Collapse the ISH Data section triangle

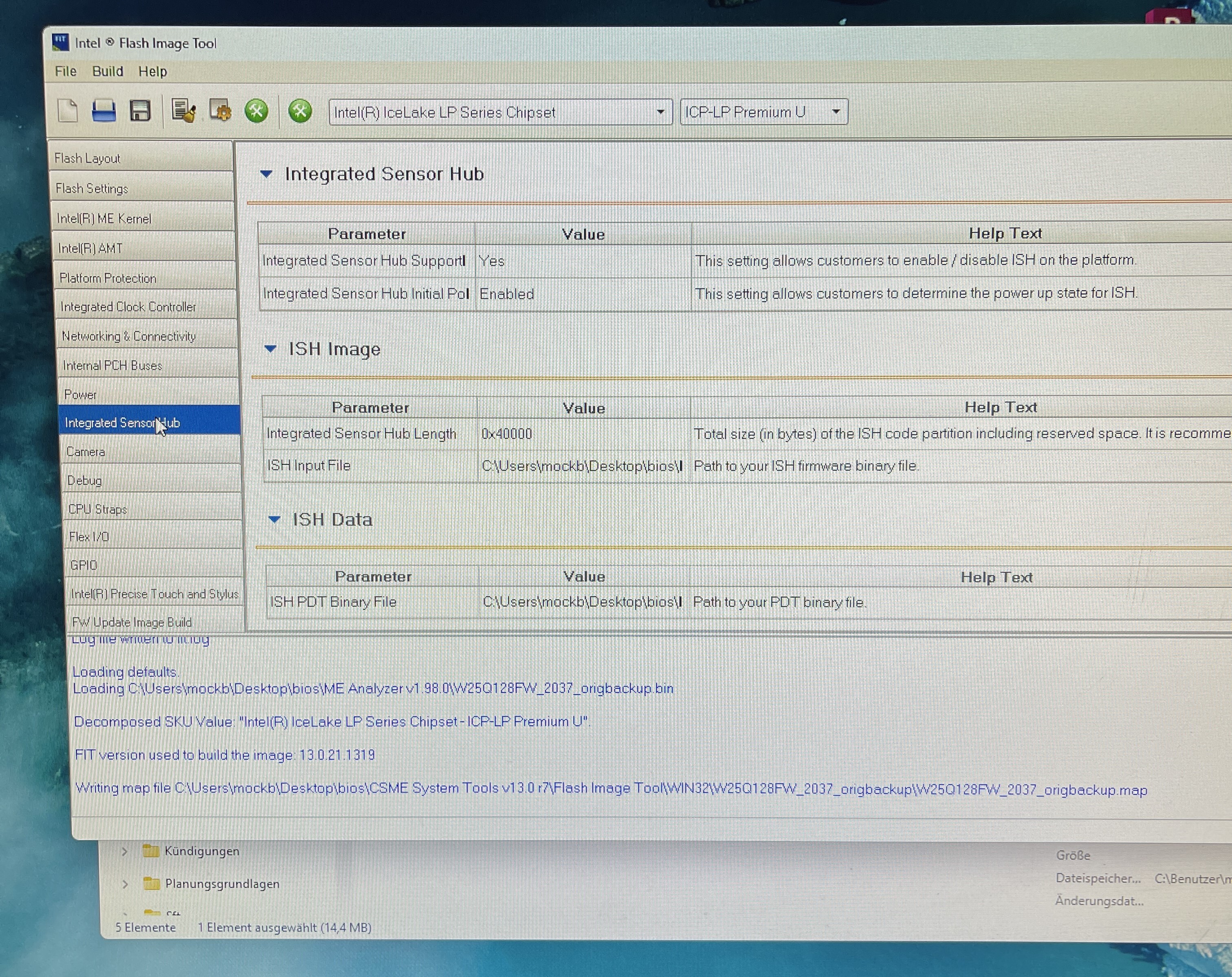[x=274, y=519]
